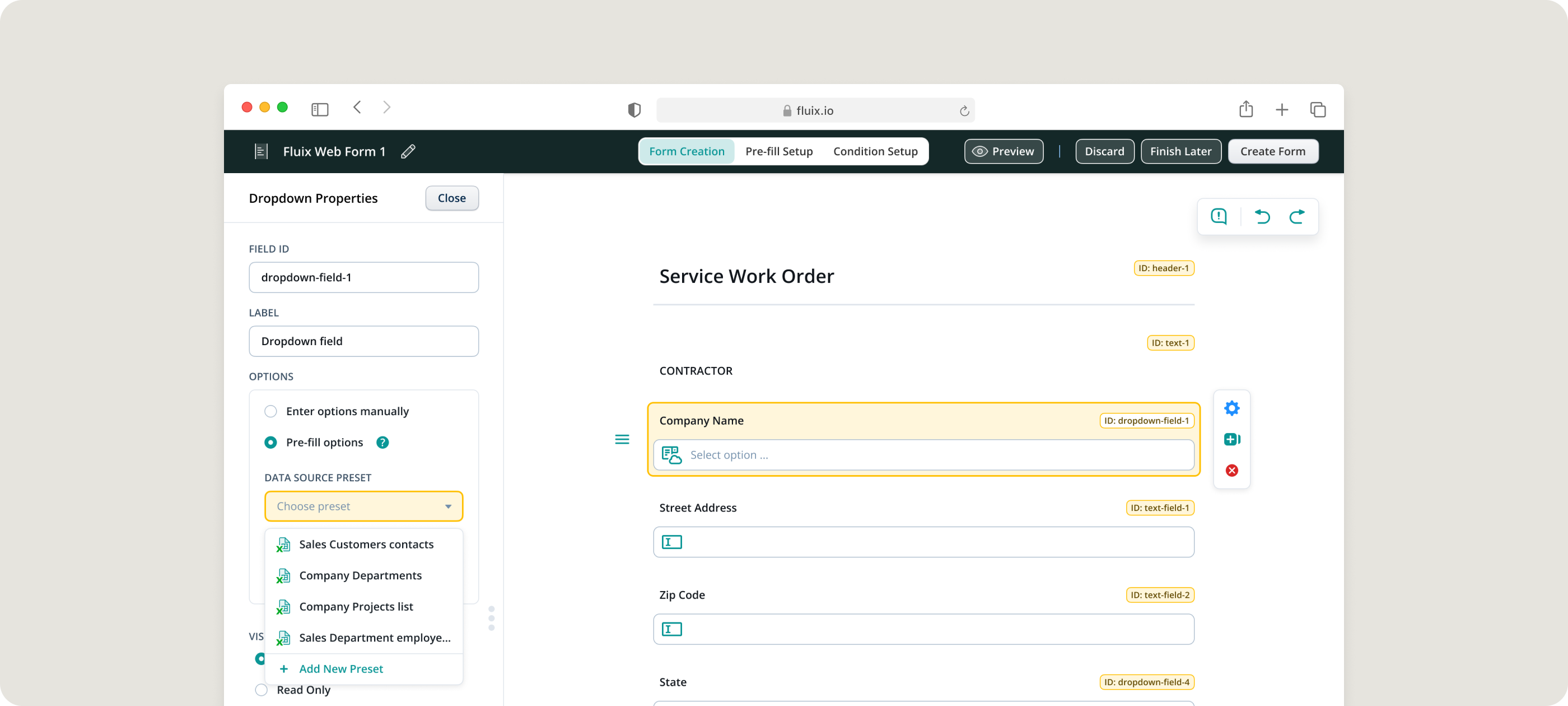Click the drag handle next to Company Name
Screen dimensions: 1568x706
pyautogui.click(x=622, y=439)
